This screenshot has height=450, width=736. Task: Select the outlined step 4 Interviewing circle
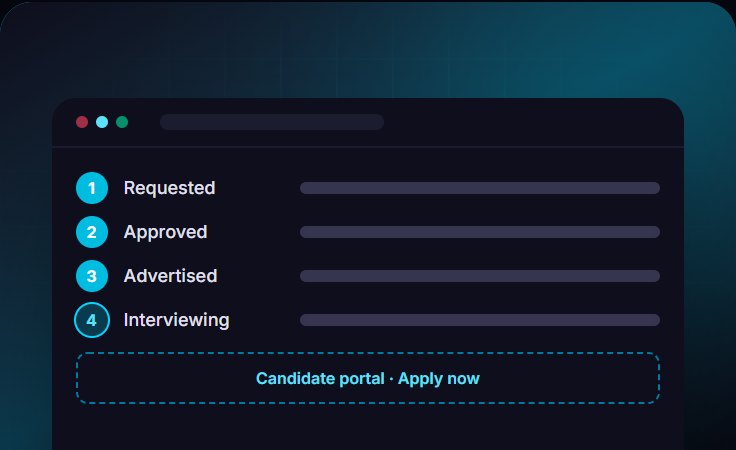click(92, 320)
